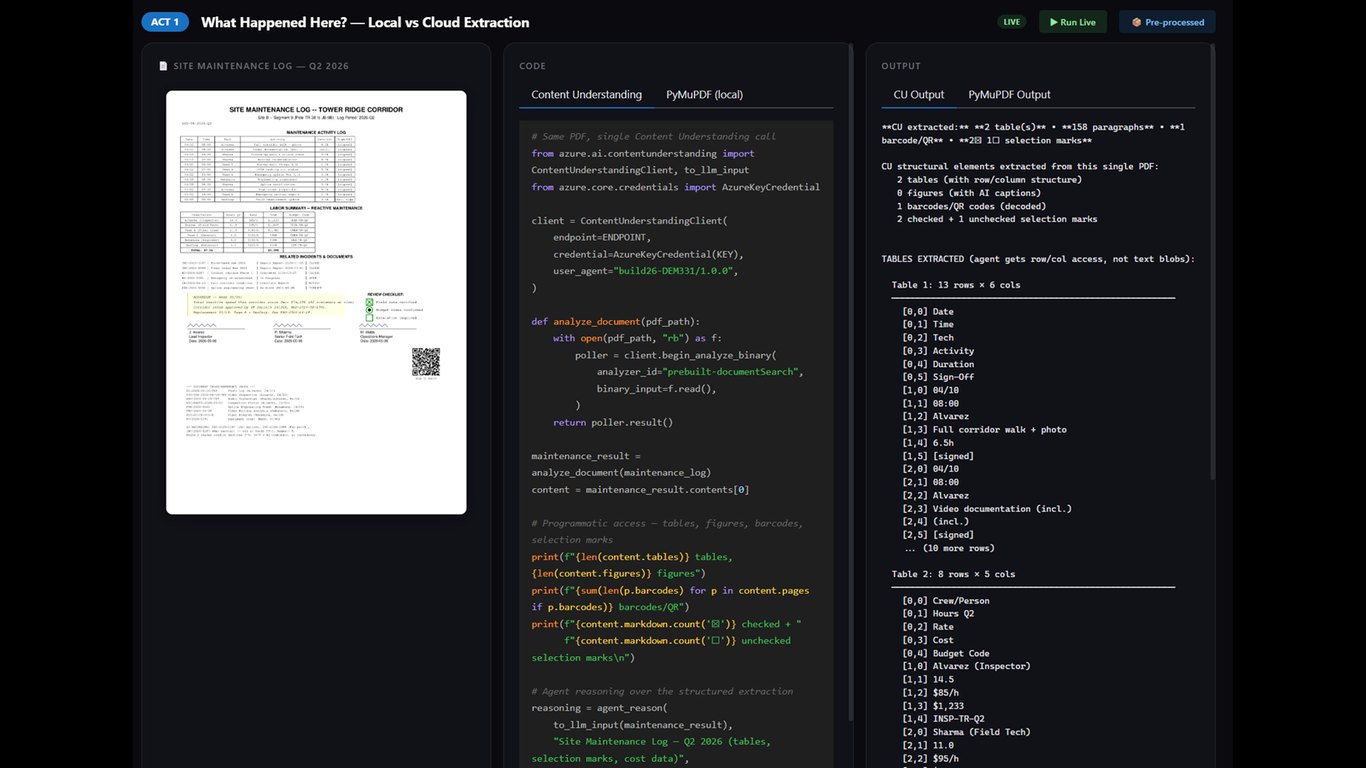Click the play icon on Run Live
The height and width of the screenshot is (768, 1366).
(1053, 22)
